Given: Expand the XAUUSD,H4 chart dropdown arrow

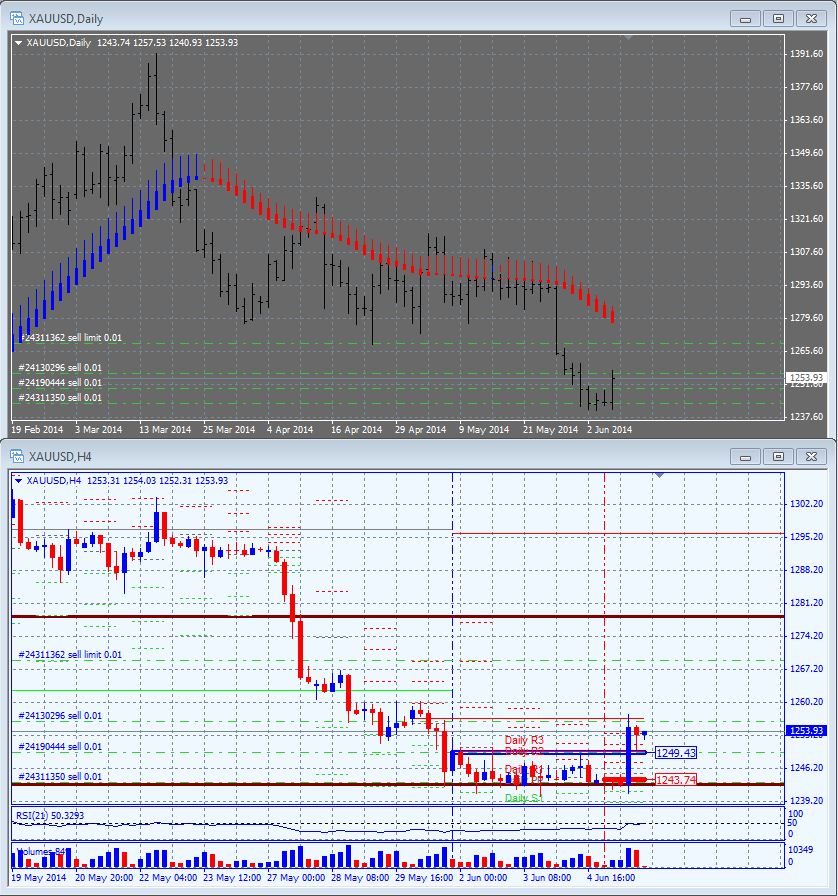Looking at the screenshot, I should pos(18,481).
